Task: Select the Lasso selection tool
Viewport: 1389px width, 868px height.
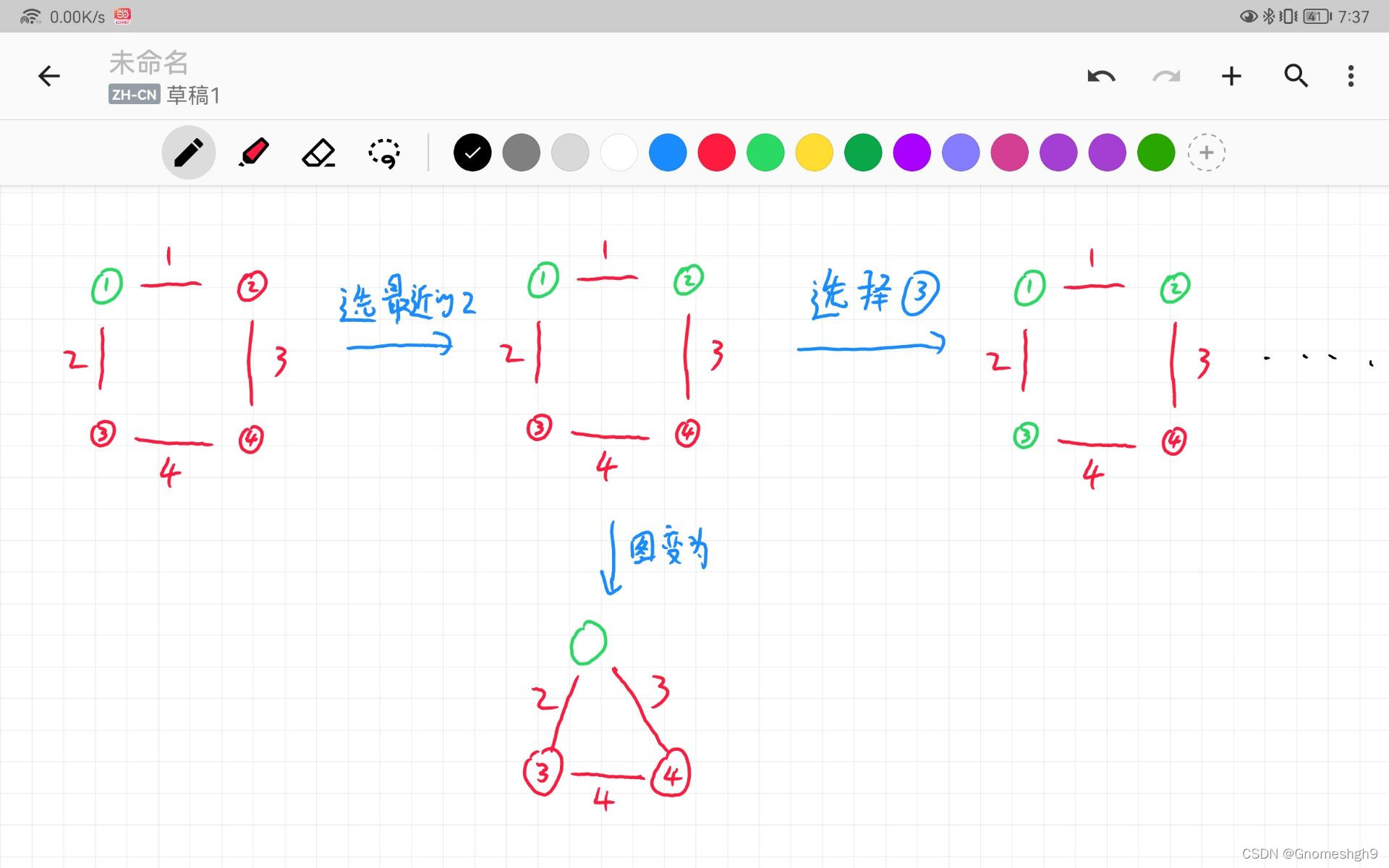Action: (384, 153)
